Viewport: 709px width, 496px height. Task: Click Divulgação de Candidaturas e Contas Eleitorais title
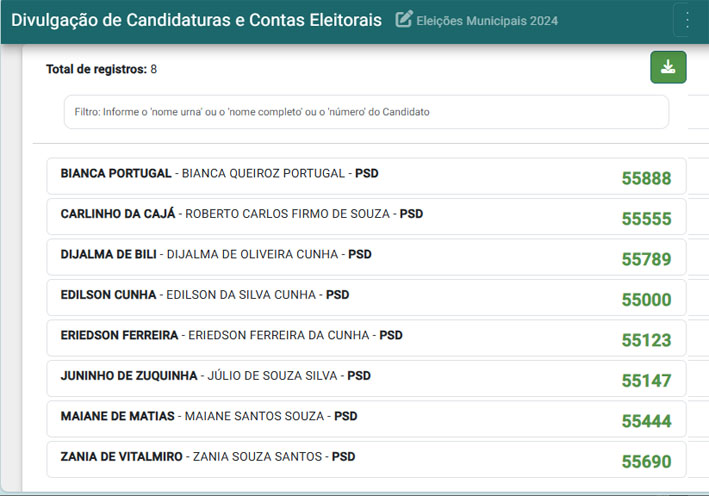coord(196,20)
